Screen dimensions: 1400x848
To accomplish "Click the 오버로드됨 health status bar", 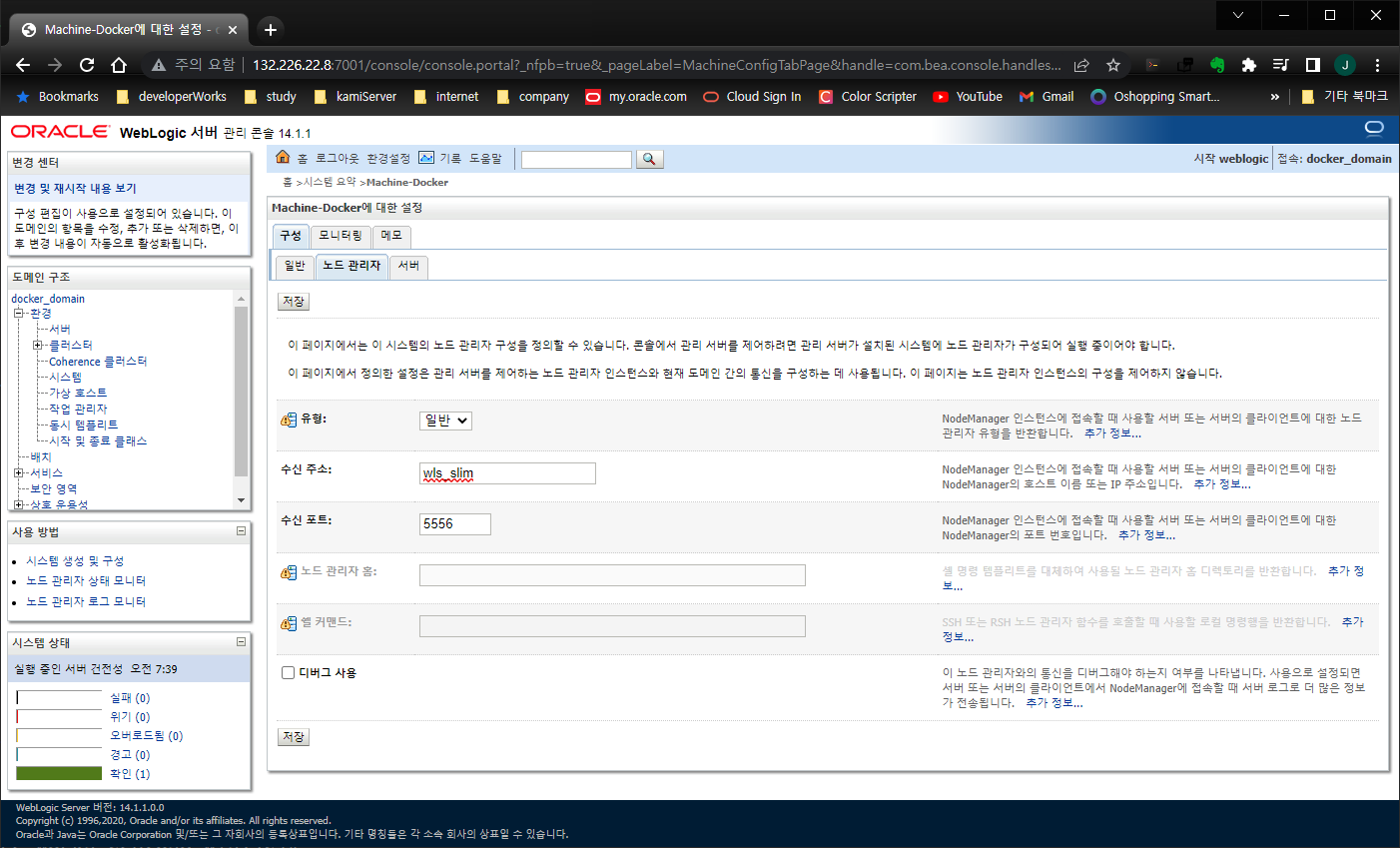I will (60, 736).
